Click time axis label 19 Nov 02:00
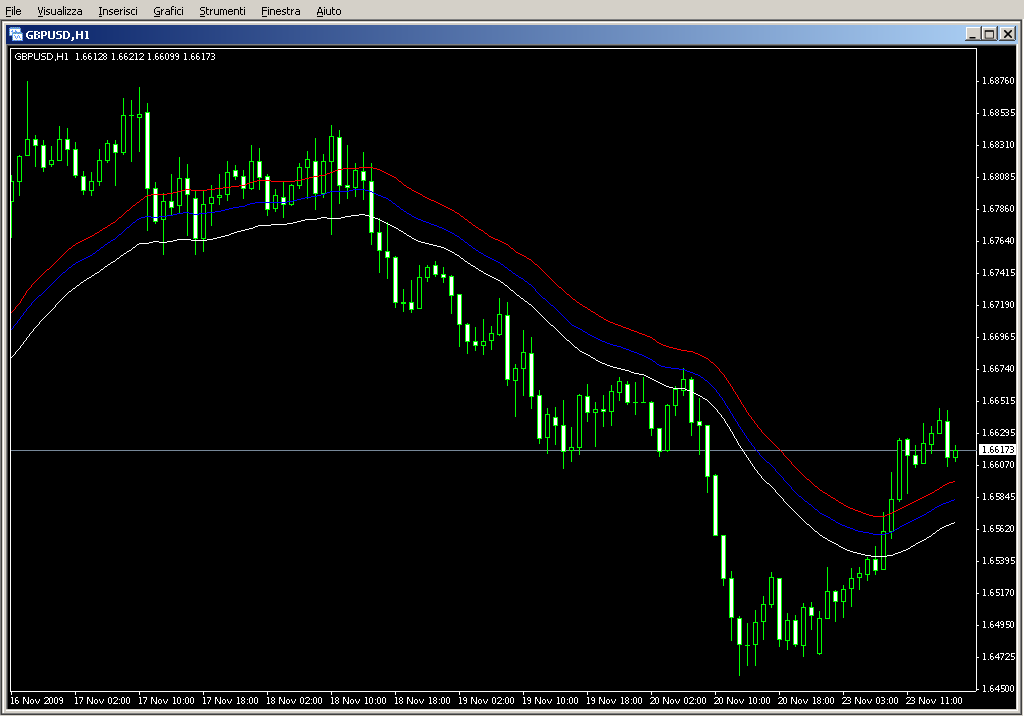The width and height of the screenshot is (1024, 717). click(486, 701)
